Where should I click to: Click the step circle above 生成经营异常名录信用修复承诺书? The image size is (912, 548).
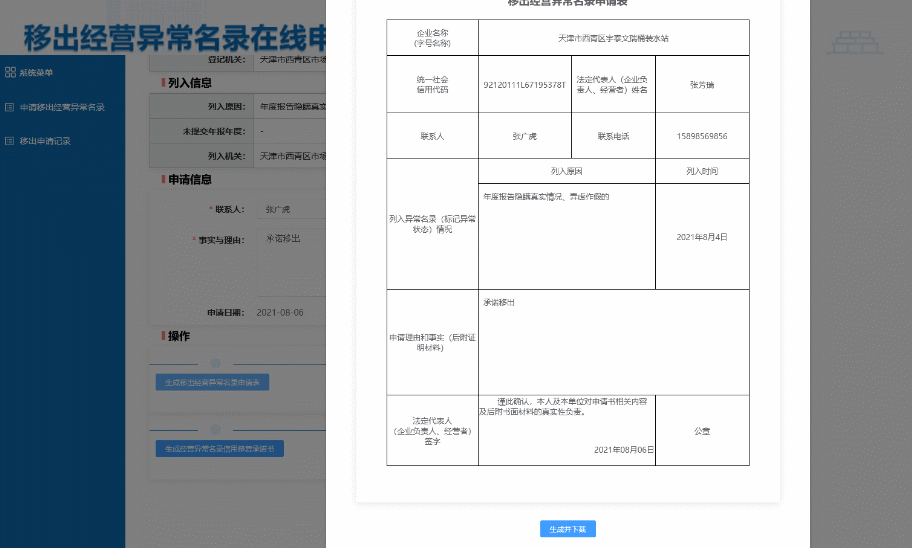pyautogui.click(x=215, y=431)
